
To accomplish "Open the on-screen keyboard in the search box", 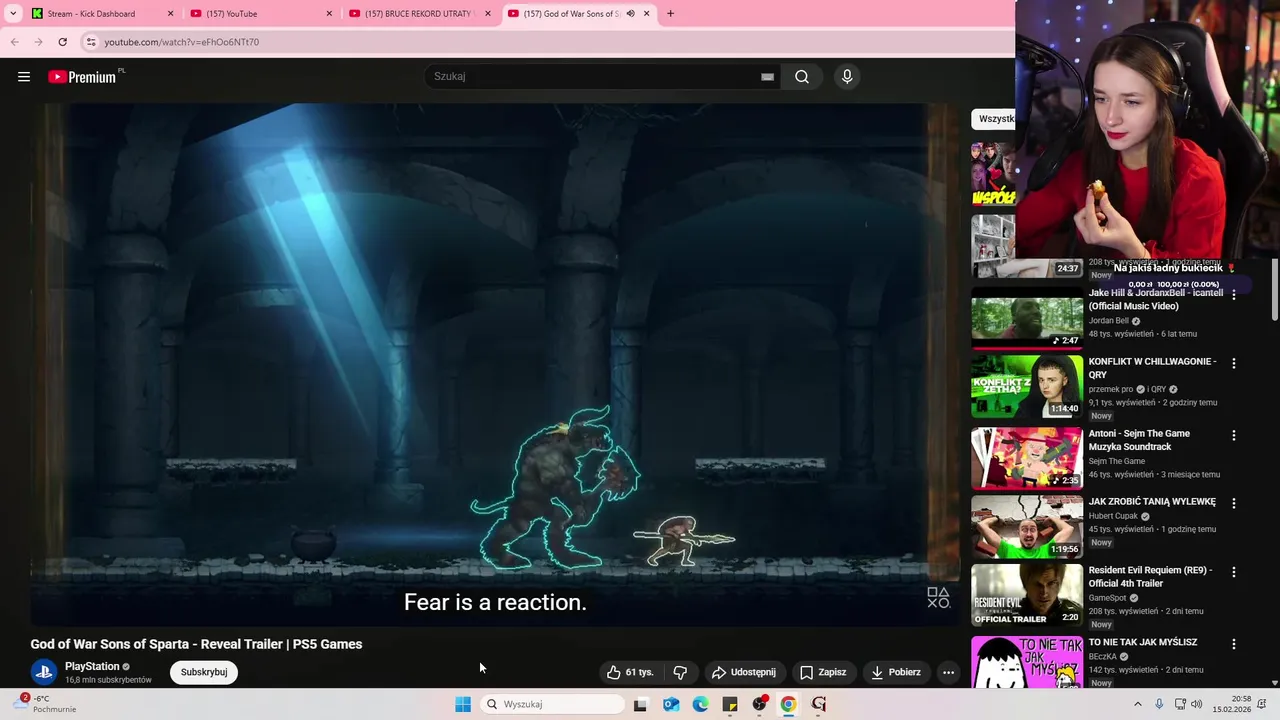I will click(767, 77).
